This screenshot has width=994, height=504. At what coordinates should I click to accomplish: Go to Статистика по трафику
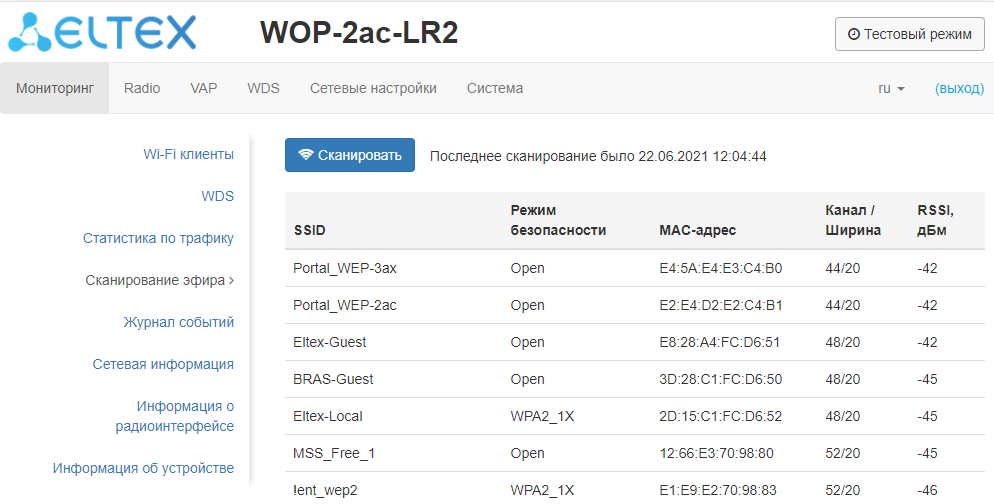[x=158, y=238]
